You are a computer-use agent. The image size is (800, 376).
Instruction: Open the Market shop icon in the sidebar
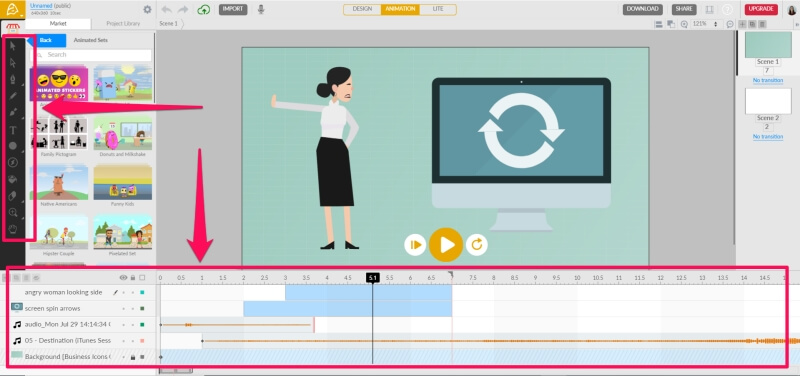13,28
